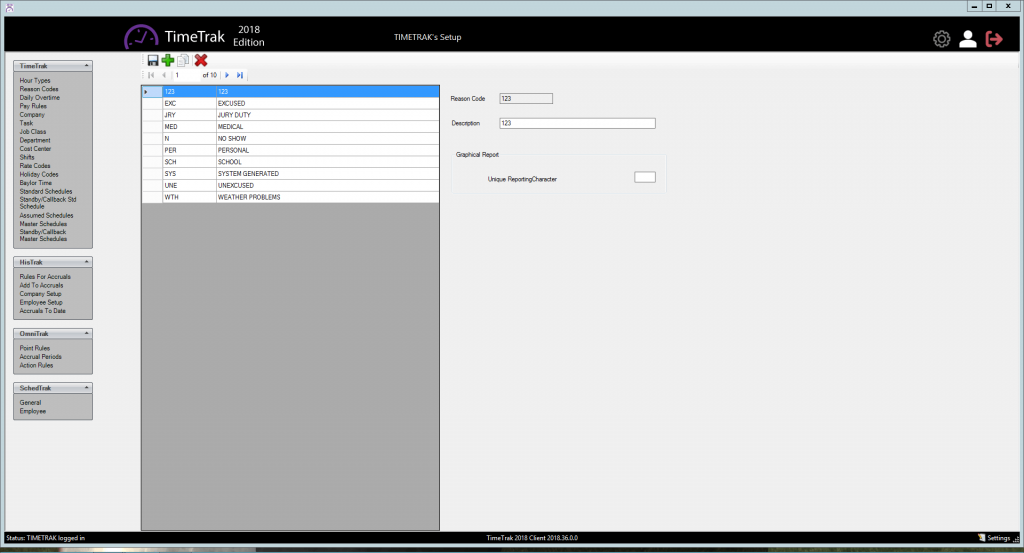The height and width of the screenshot is (553, 1024).
Task: Open Daily Overtime setup
Action: point(39,97)
